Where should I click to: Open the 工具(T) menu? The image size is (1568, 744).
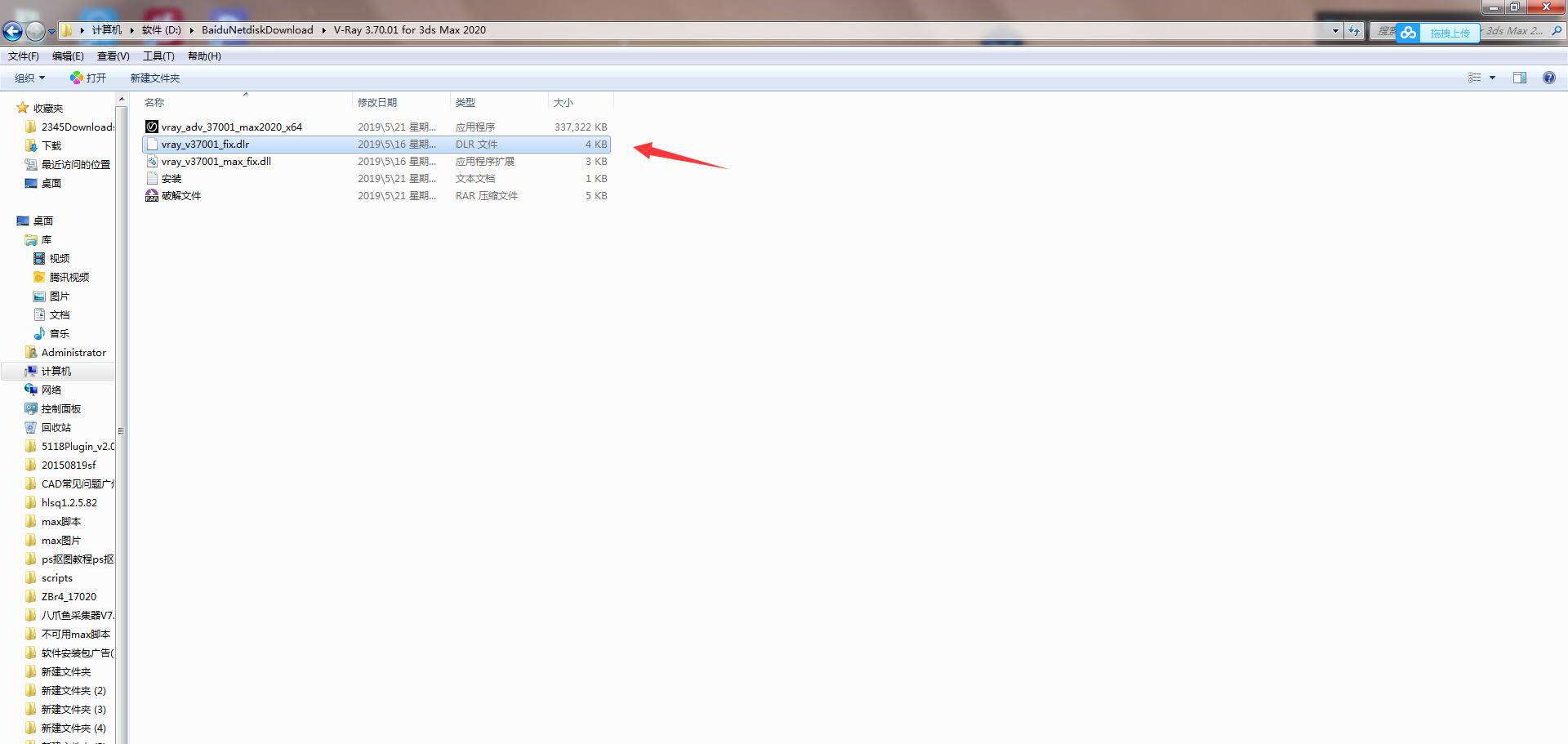(158, 56)
